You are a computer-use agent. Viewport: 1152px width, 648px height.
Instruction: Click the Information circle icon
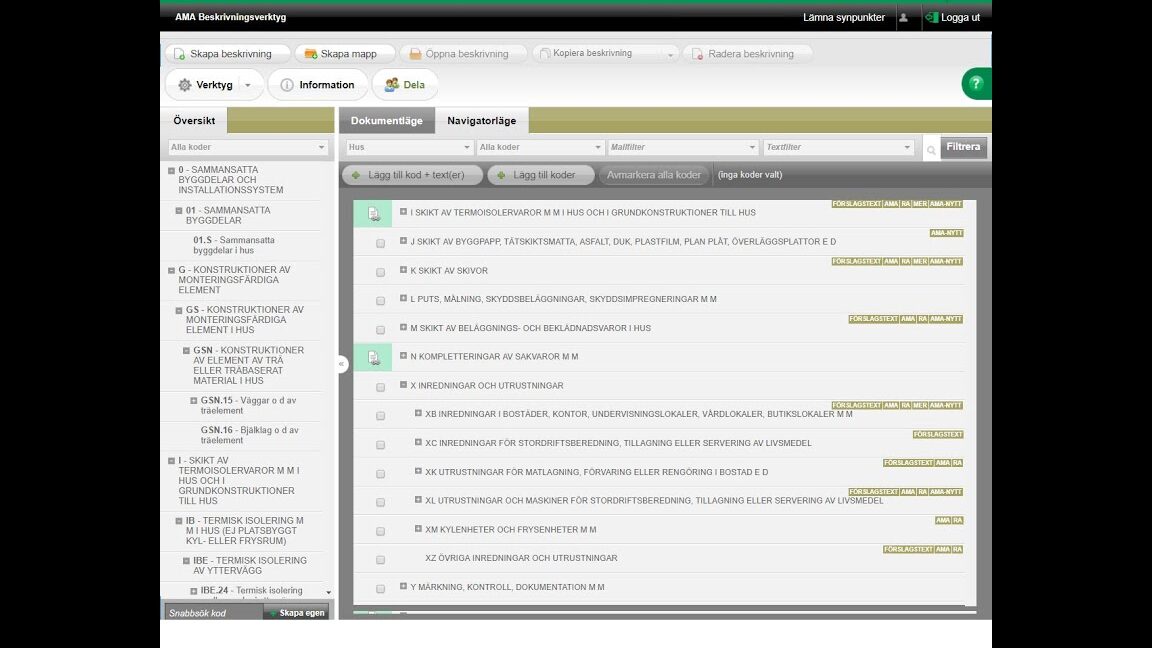tap(287, 85)
